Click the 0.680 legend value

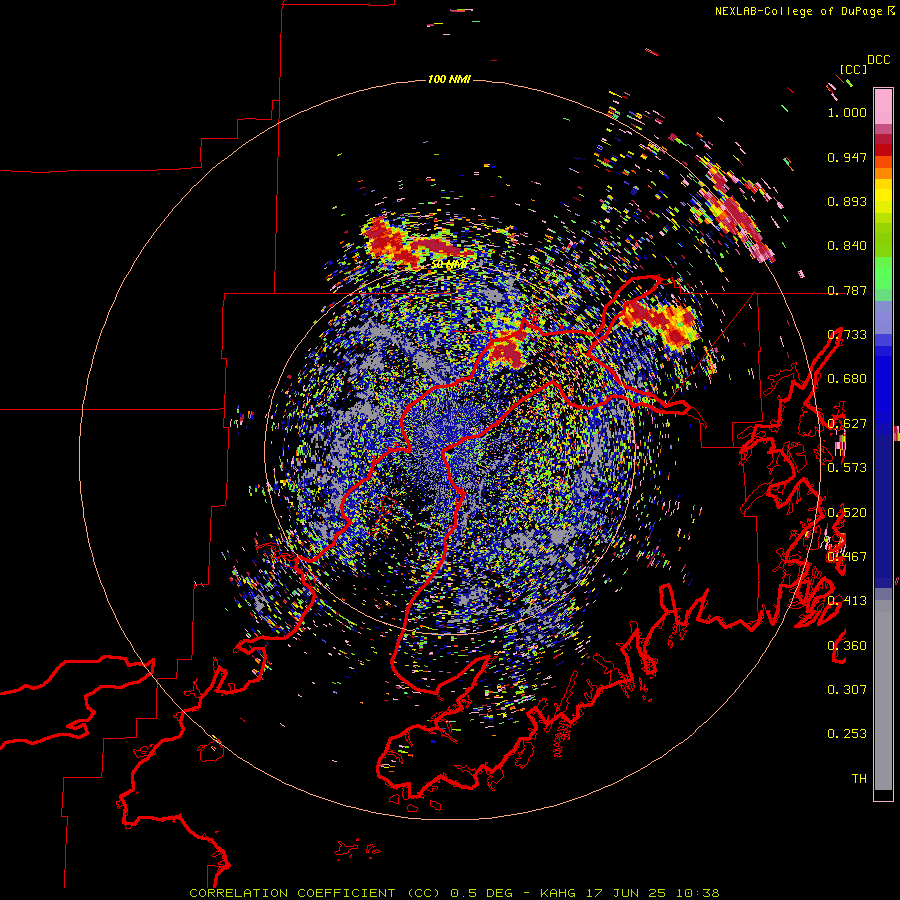pyautogui.click(x=847, y=379)
